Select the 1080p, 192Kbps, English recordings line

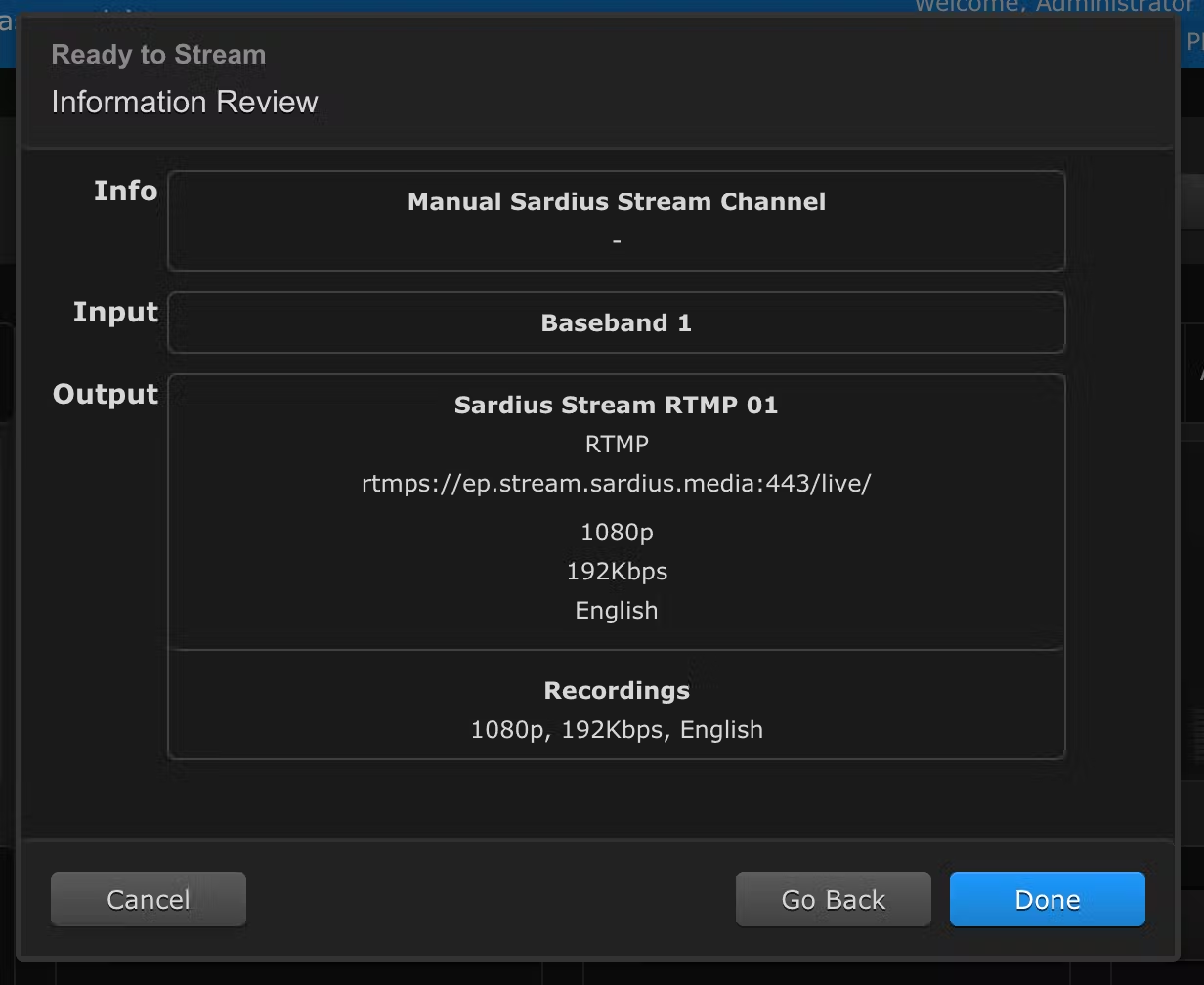click(617, 730)
